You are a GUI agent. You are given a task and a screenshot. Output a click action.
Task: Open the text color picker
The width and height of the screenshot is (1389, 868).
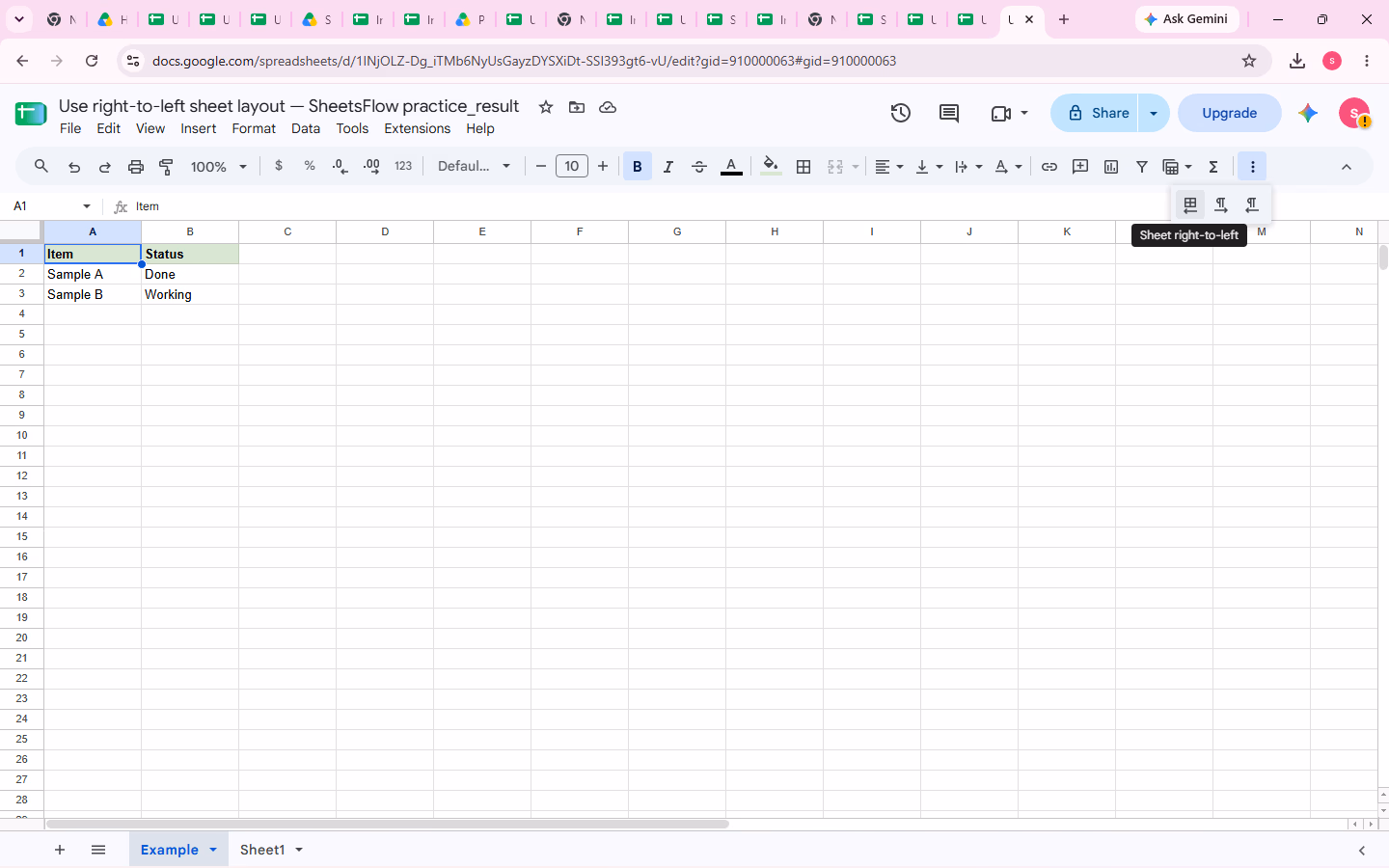(x=732, y=167)
